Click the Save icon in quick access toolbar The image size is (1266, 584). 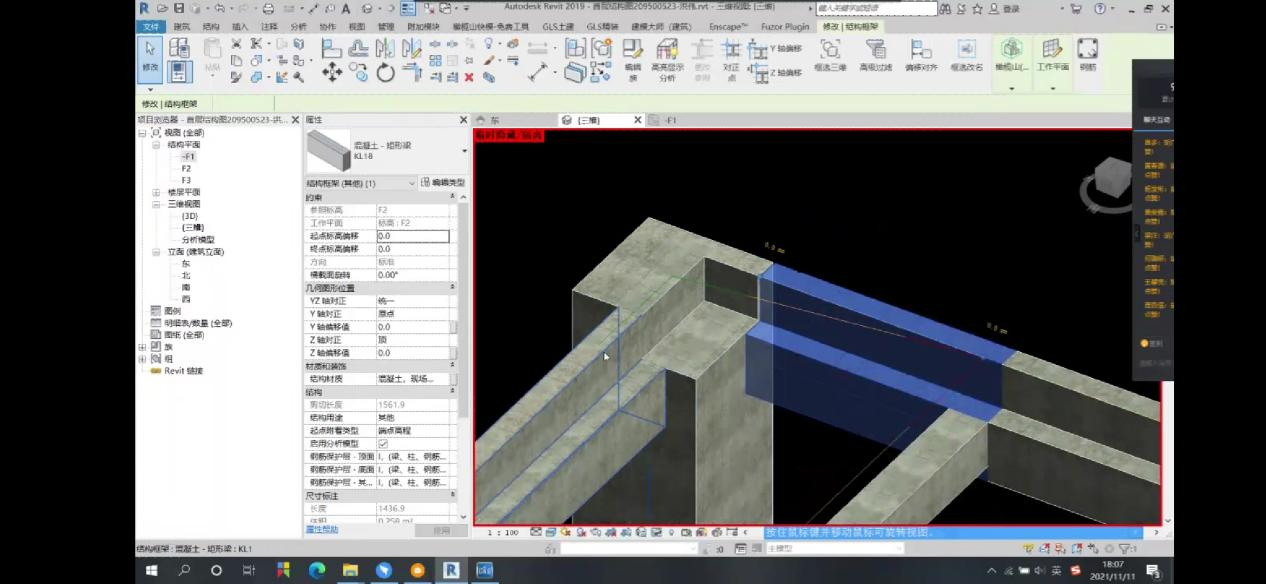(x=179, y=8)
